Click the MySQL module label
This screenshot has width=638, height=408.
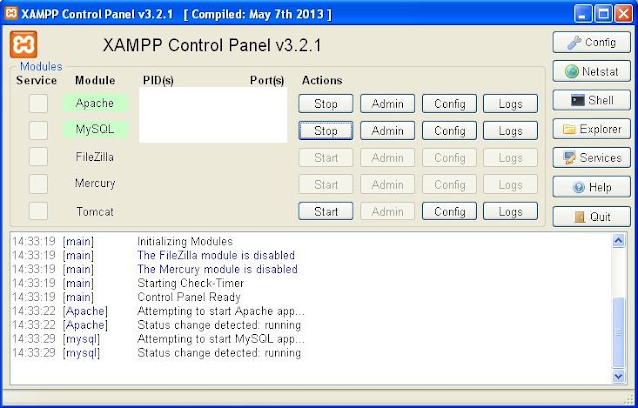click(95, 129)
